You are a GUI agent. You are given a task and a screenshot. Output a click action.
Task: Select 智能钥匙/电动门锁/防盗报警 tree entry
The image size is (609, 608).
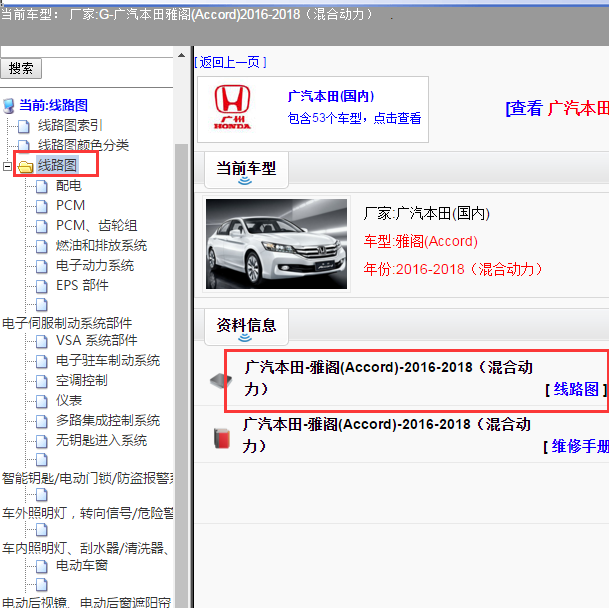87,478
